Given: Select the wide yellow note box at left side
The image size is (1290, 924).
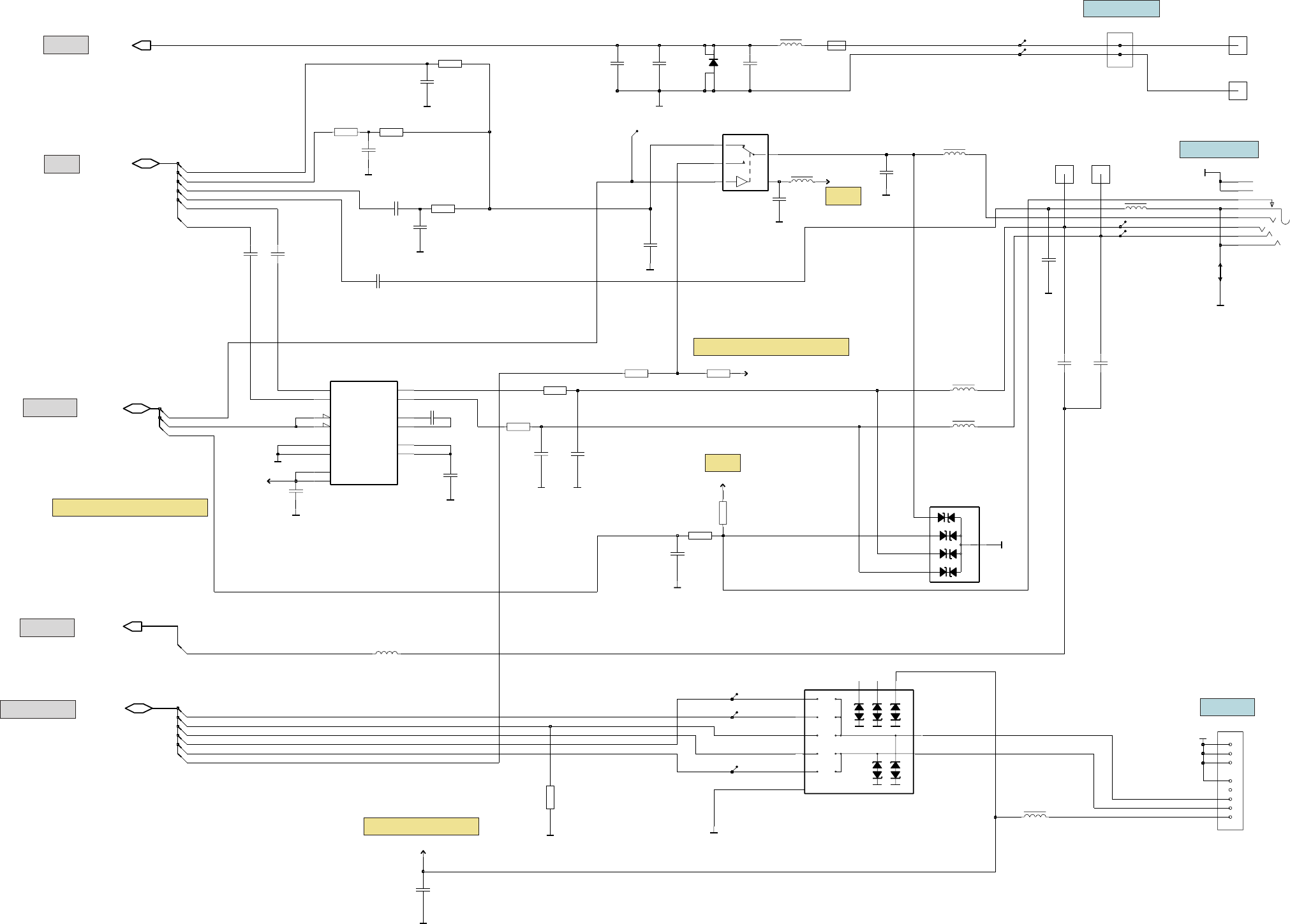Looking at the screenshot, I should pos(130,508).
